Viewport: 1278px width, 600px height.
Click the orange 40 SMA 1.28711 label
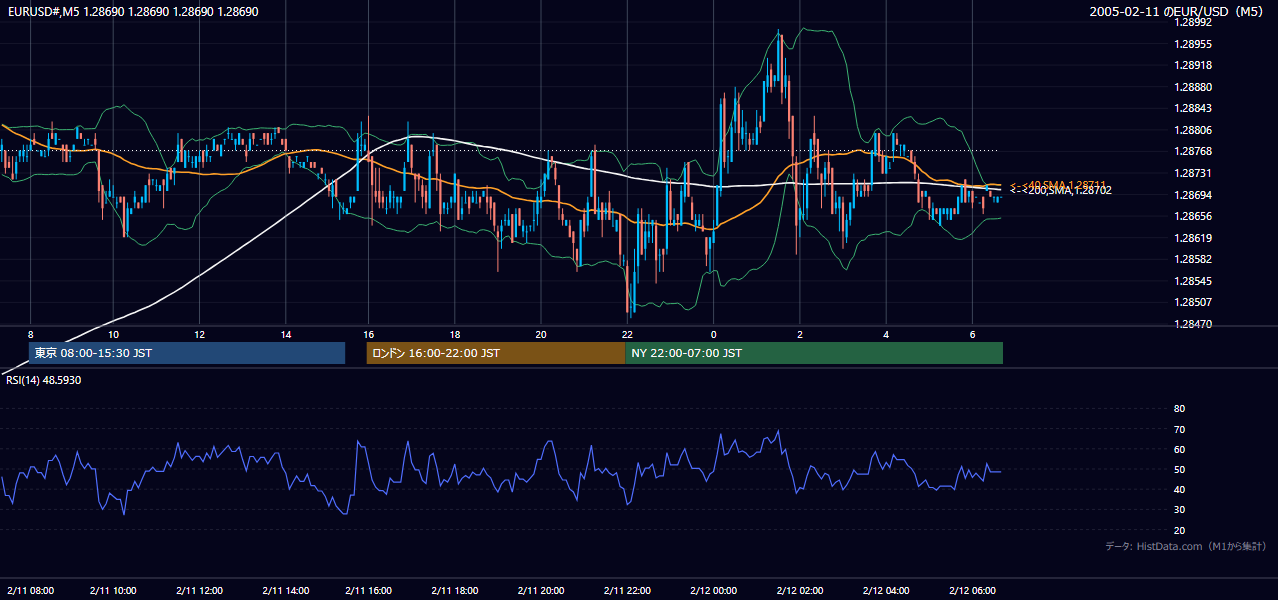[x=1058, y=184]
